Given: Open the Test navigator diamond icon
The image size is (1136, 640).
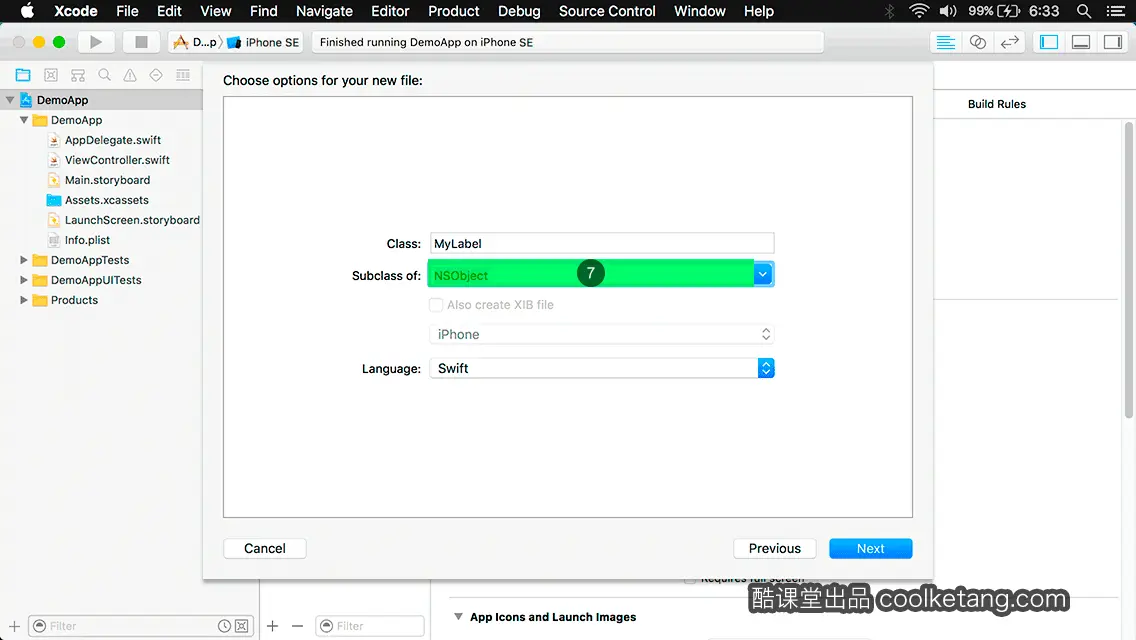Looking at the screenshot, I should (156, 75).
